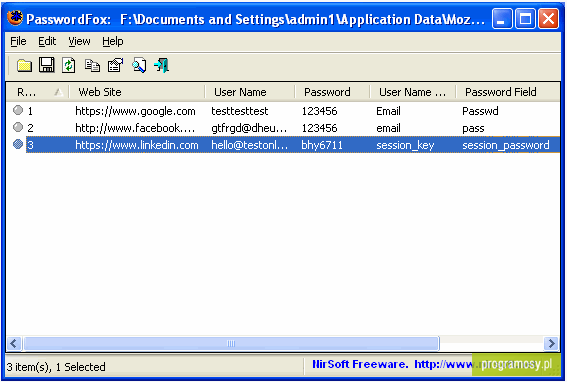
Task: Open the Select Folders toolbar icon
Action: (x=24, y=65)
